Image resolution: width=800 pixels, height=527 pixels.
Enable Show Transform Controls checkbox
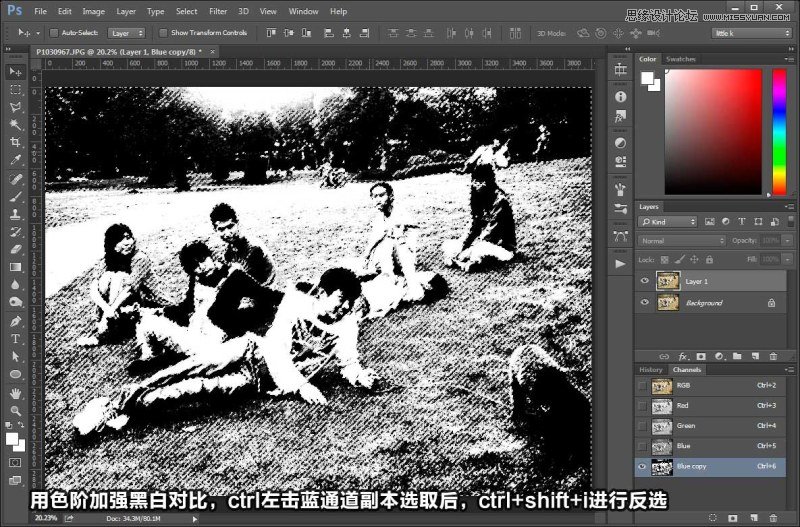pos(163,33)
